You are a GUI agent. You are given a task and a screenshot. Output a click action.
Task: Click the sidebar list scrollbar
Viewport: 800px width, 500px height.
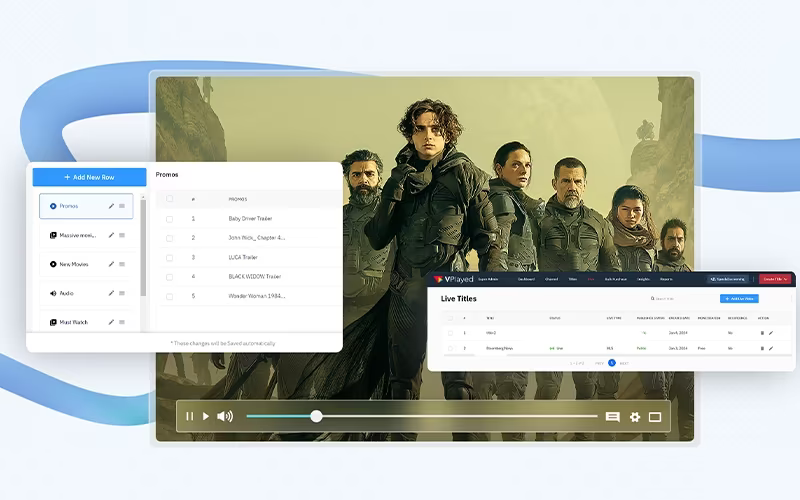click(143, 247)
